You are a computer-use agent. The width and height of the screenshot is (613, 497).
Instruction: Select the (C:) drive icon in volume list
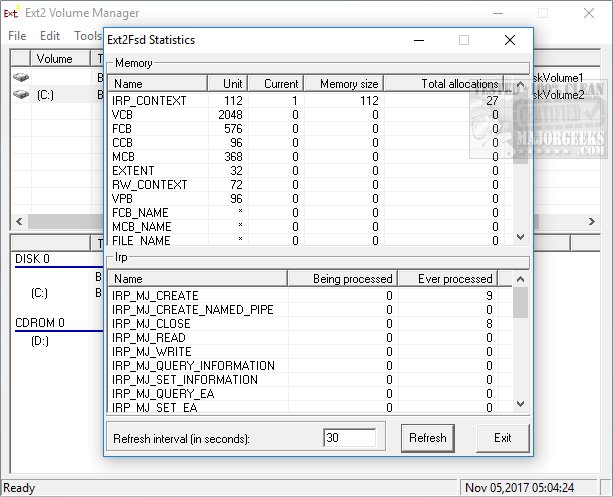21,94
